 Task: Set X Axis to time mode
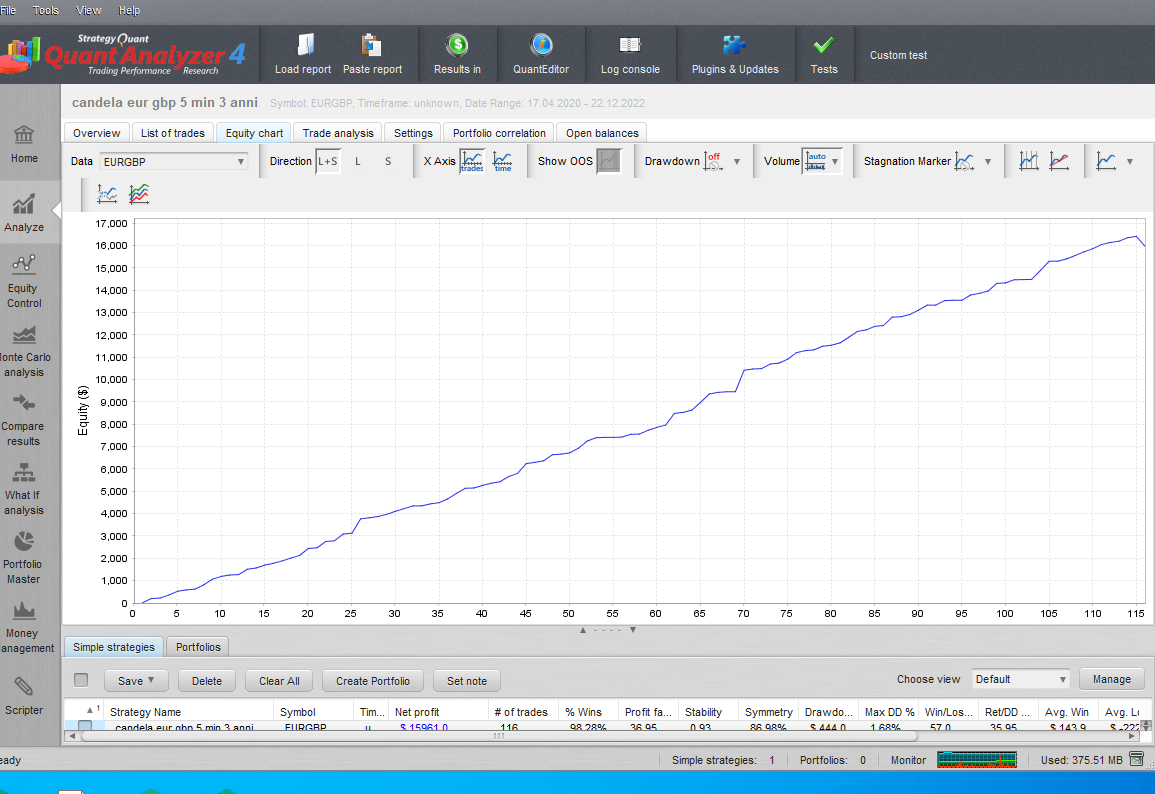coord(503,161)
